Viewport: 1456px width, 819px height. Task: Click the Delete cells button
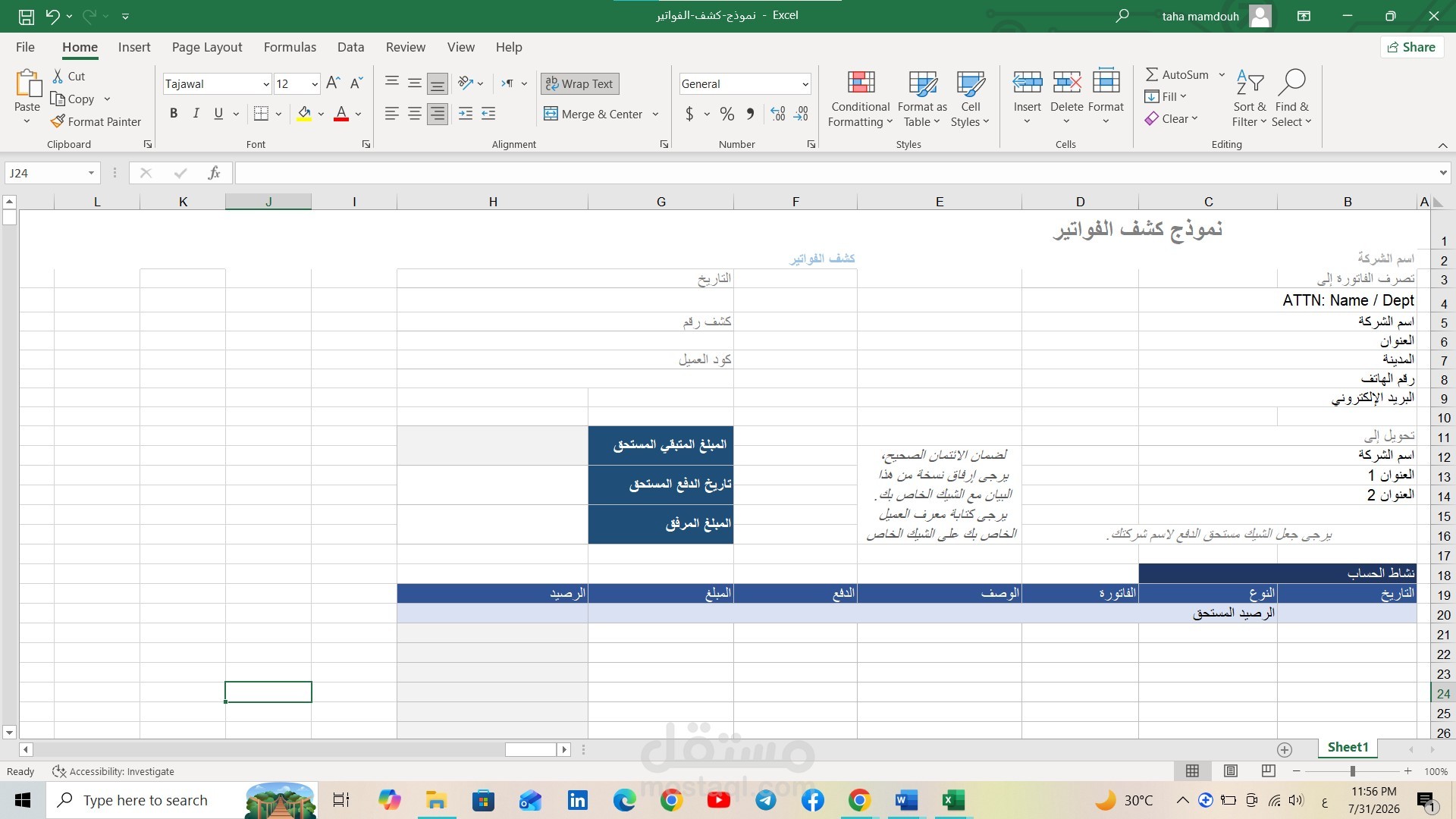pos(1067,89)
